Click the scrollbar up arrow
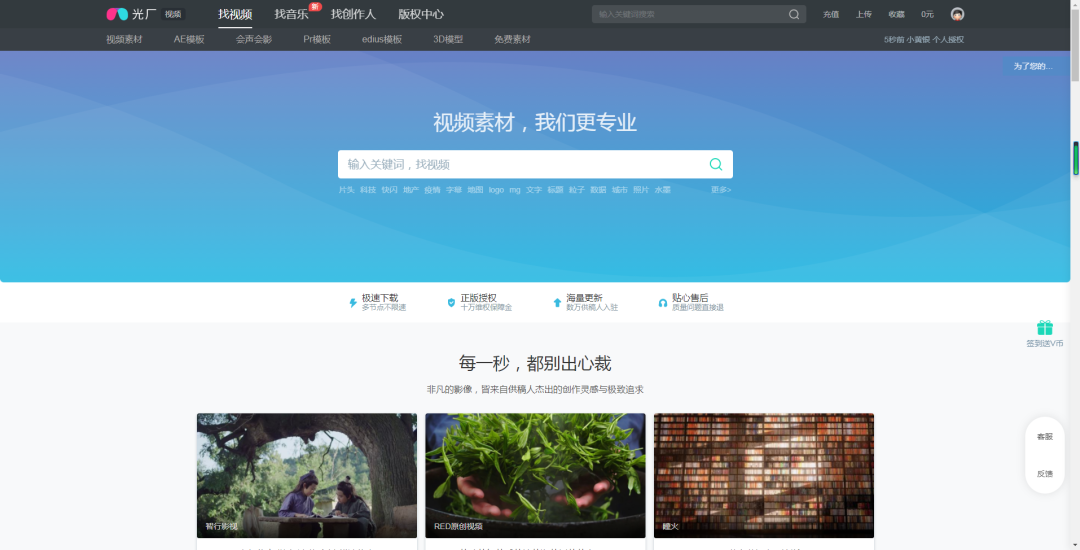Image resolution: width=1080 pixels, height=550 pixels. 1075,4
